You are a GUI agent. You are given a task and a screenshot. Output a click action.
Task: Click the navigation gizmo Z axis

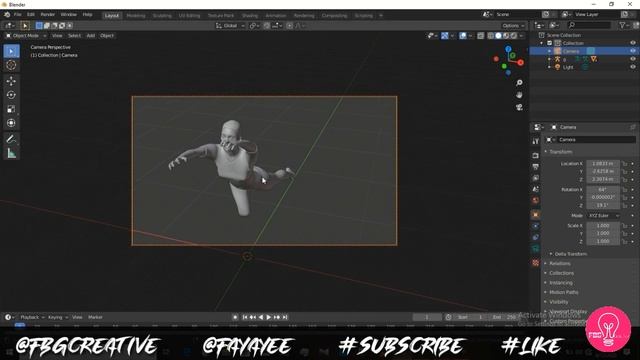coord(508,49)
